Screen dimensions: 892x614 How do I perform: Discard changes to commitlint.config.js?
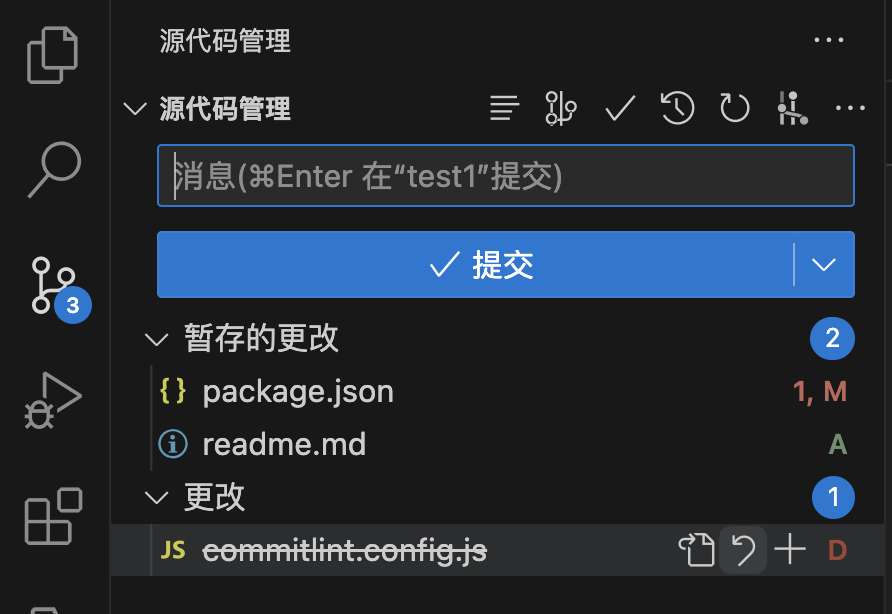tap(743, 550)
